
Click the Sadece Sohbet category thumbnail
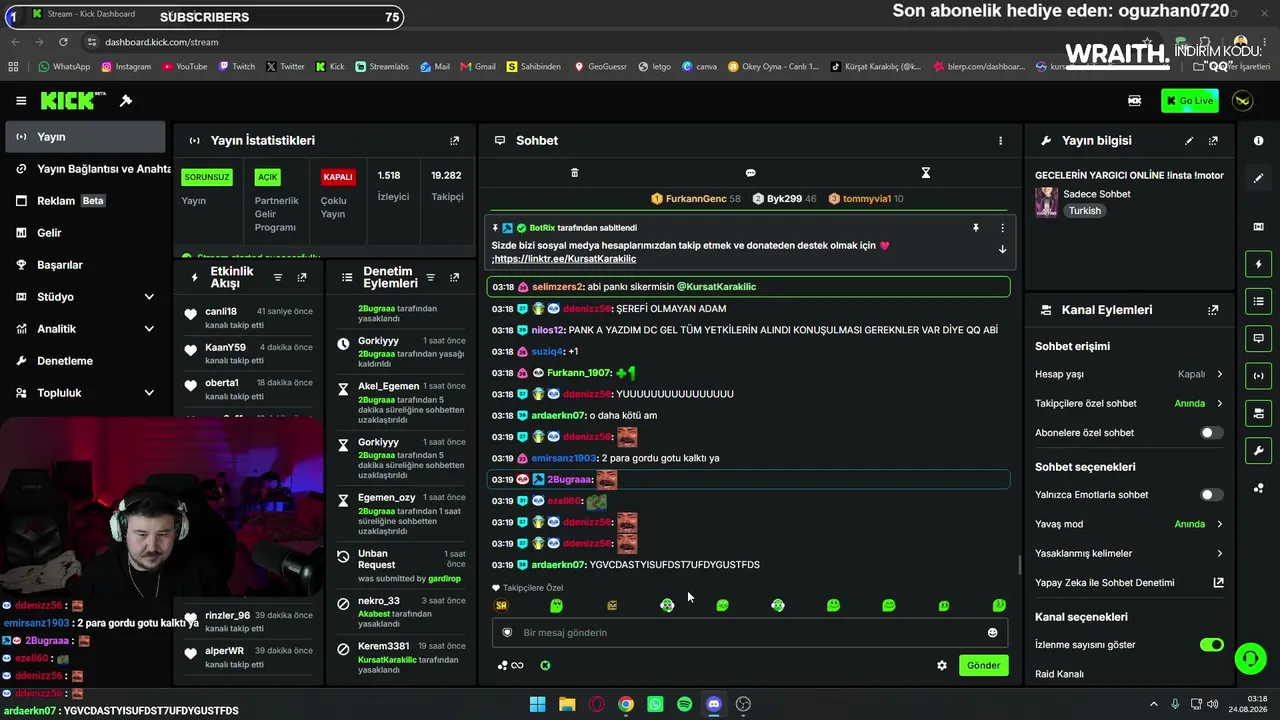tap(1046, 202)
